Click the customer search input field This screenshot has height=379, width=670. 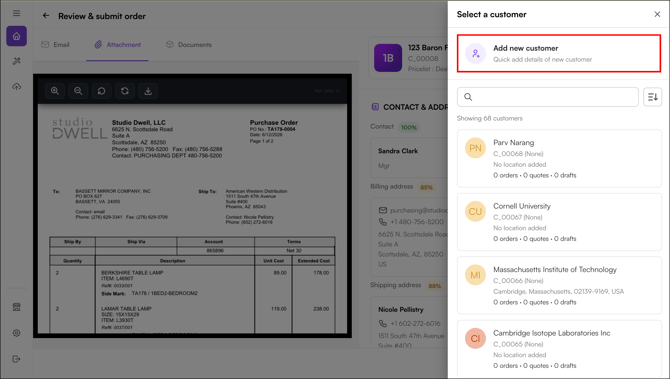[548, 97]
